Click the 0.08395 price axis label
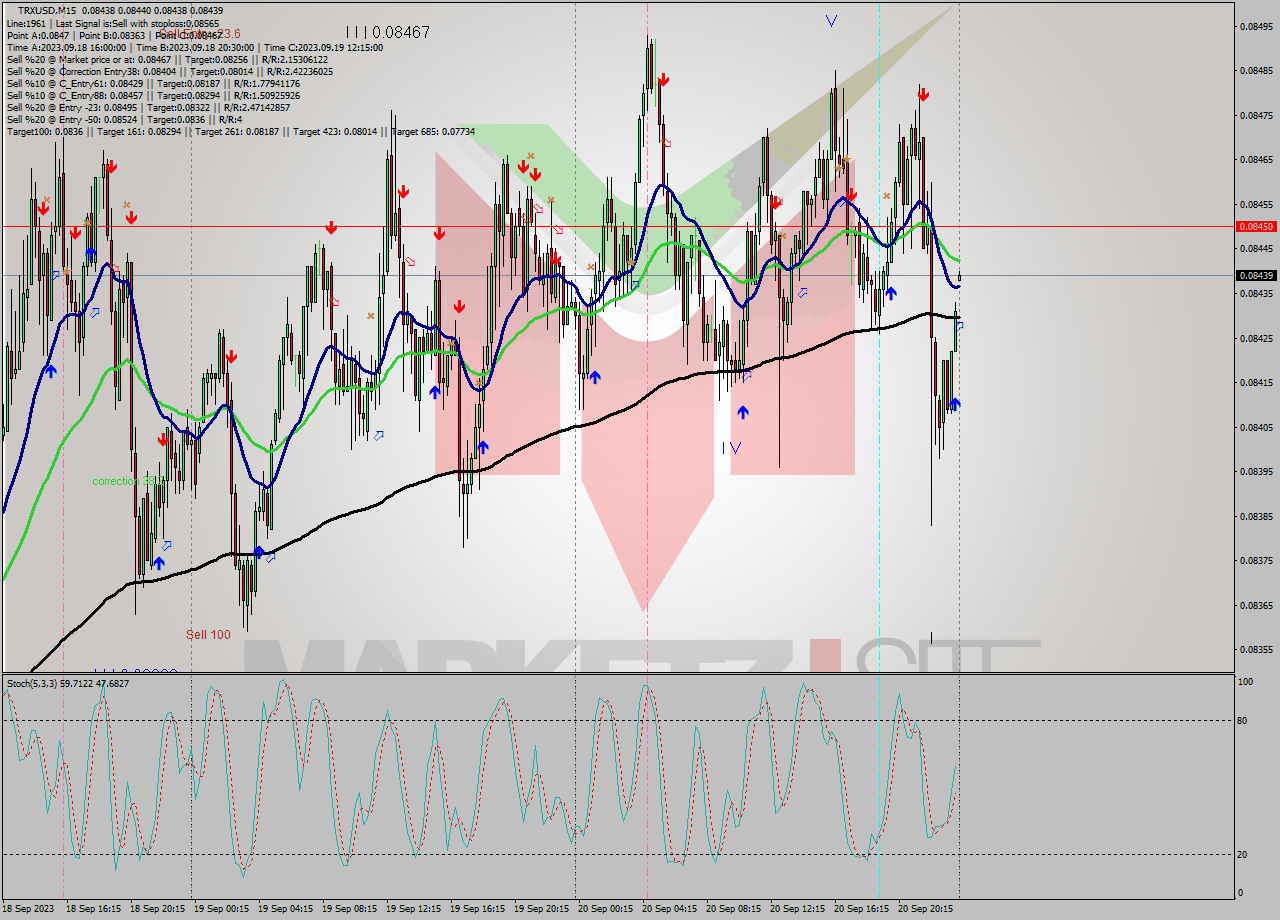 pyautogui.click(x=1256, y=471)
